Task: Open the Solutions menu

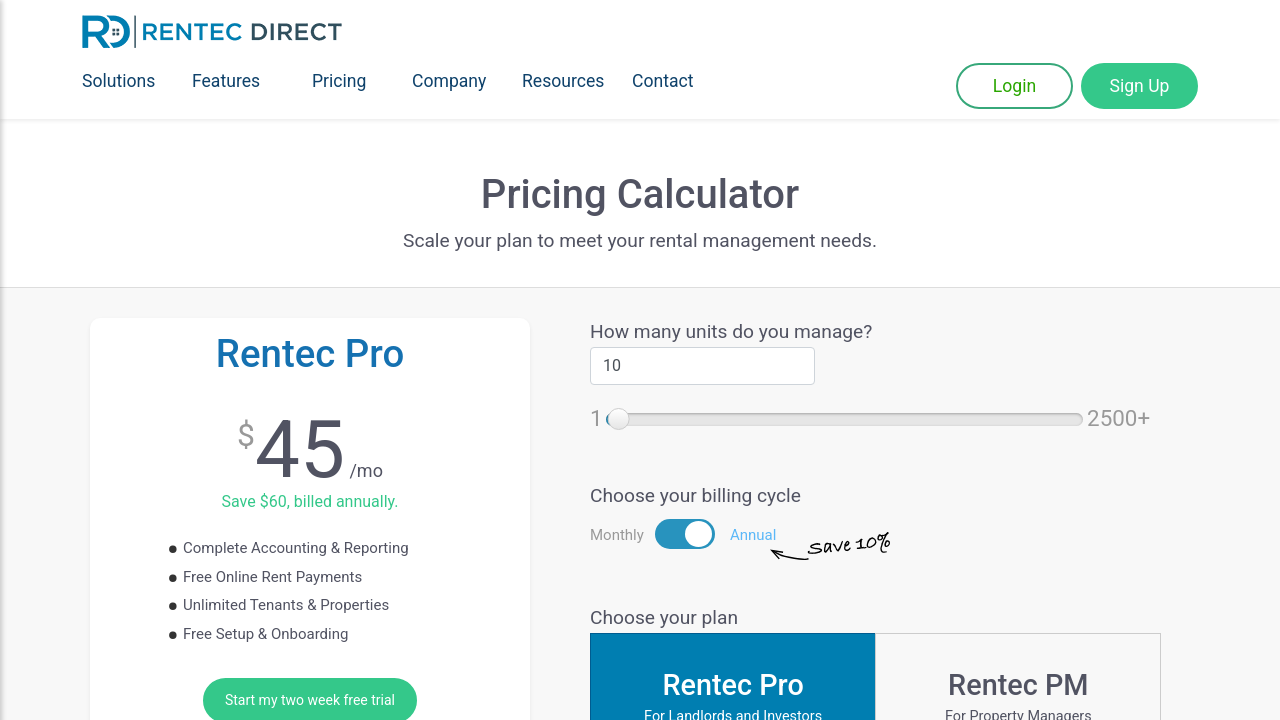Action: (x=118, y=81)
